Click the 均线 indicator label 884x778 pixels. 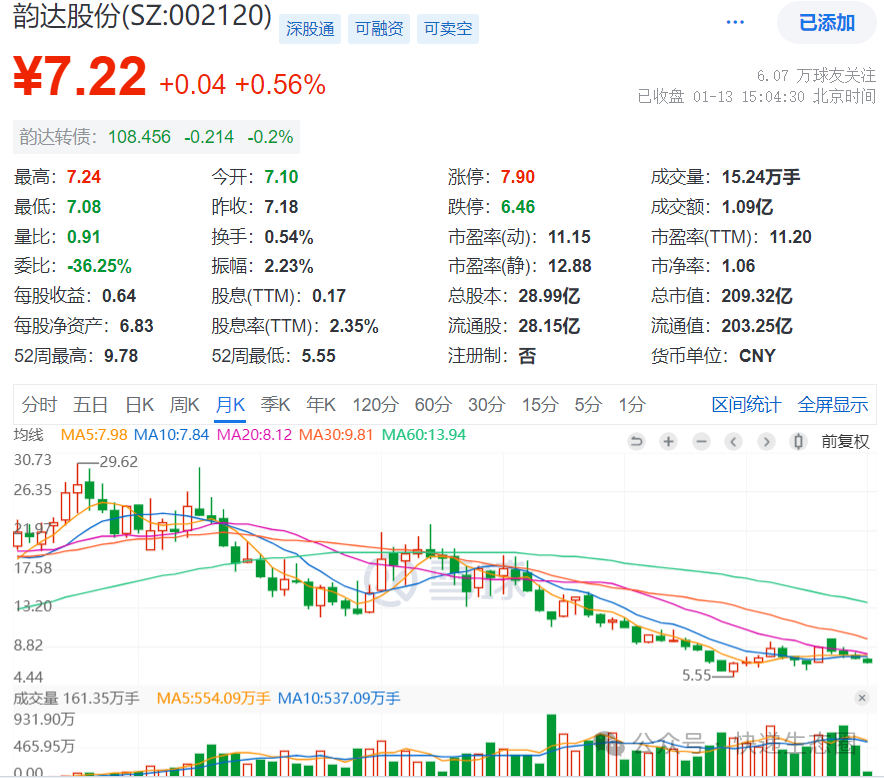(28, 435)
